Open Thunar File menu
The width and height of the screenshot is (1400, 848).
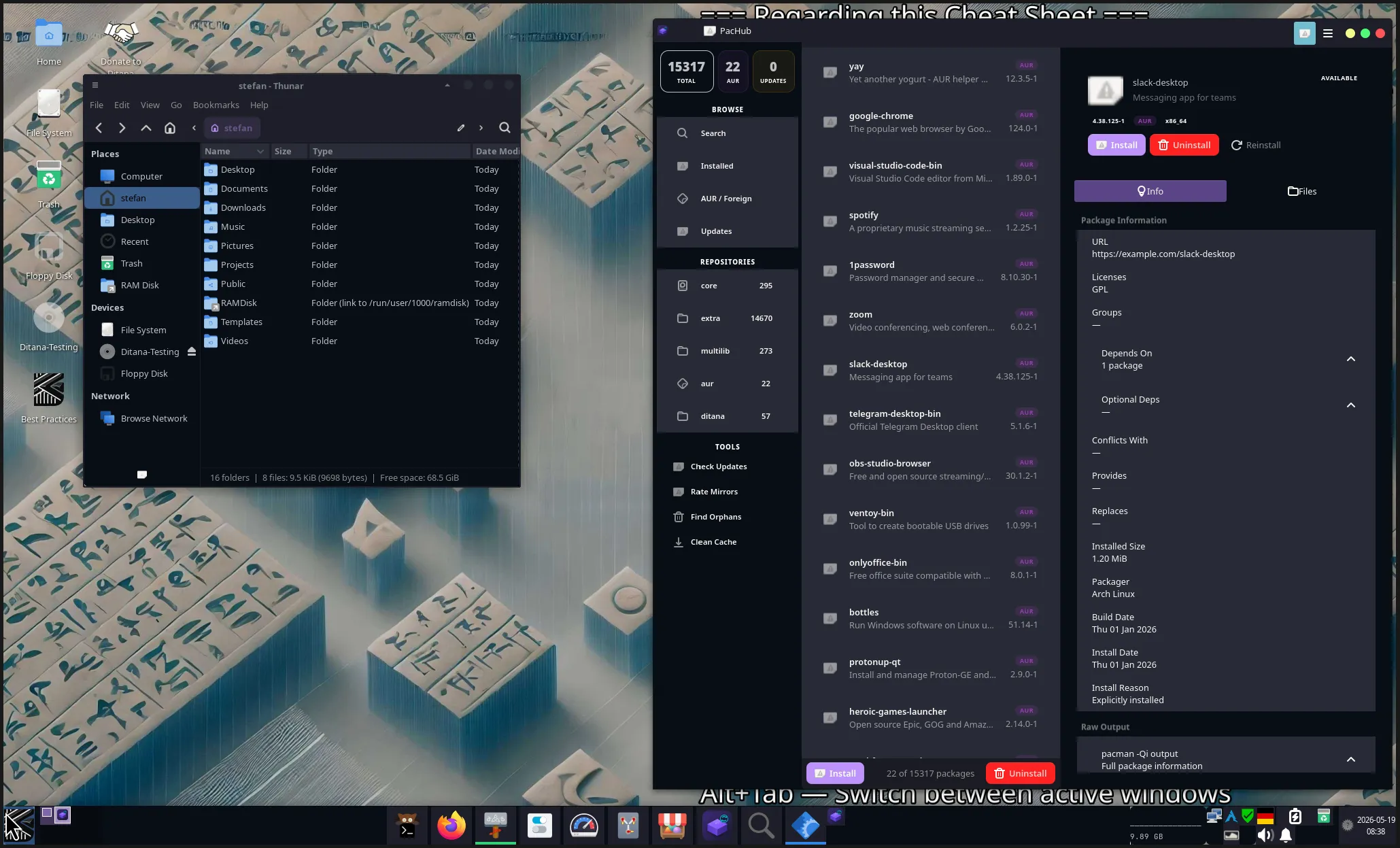pos(97,105)
